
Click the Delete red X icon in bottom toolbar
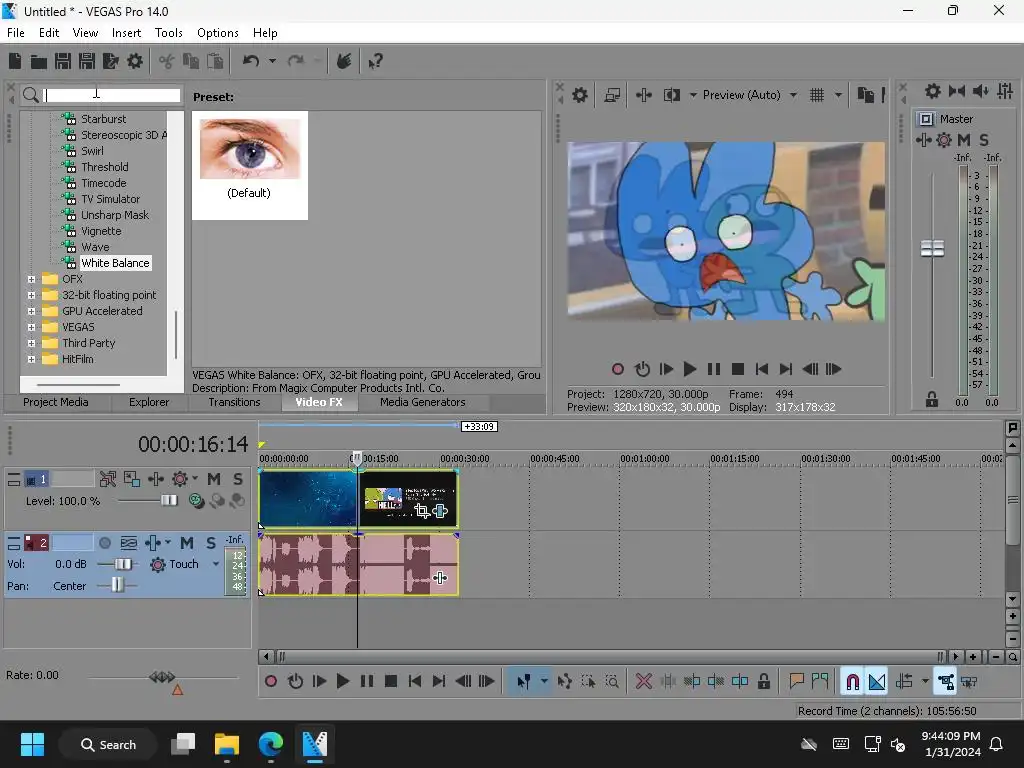pyautogui.click(x=643, y=682)
